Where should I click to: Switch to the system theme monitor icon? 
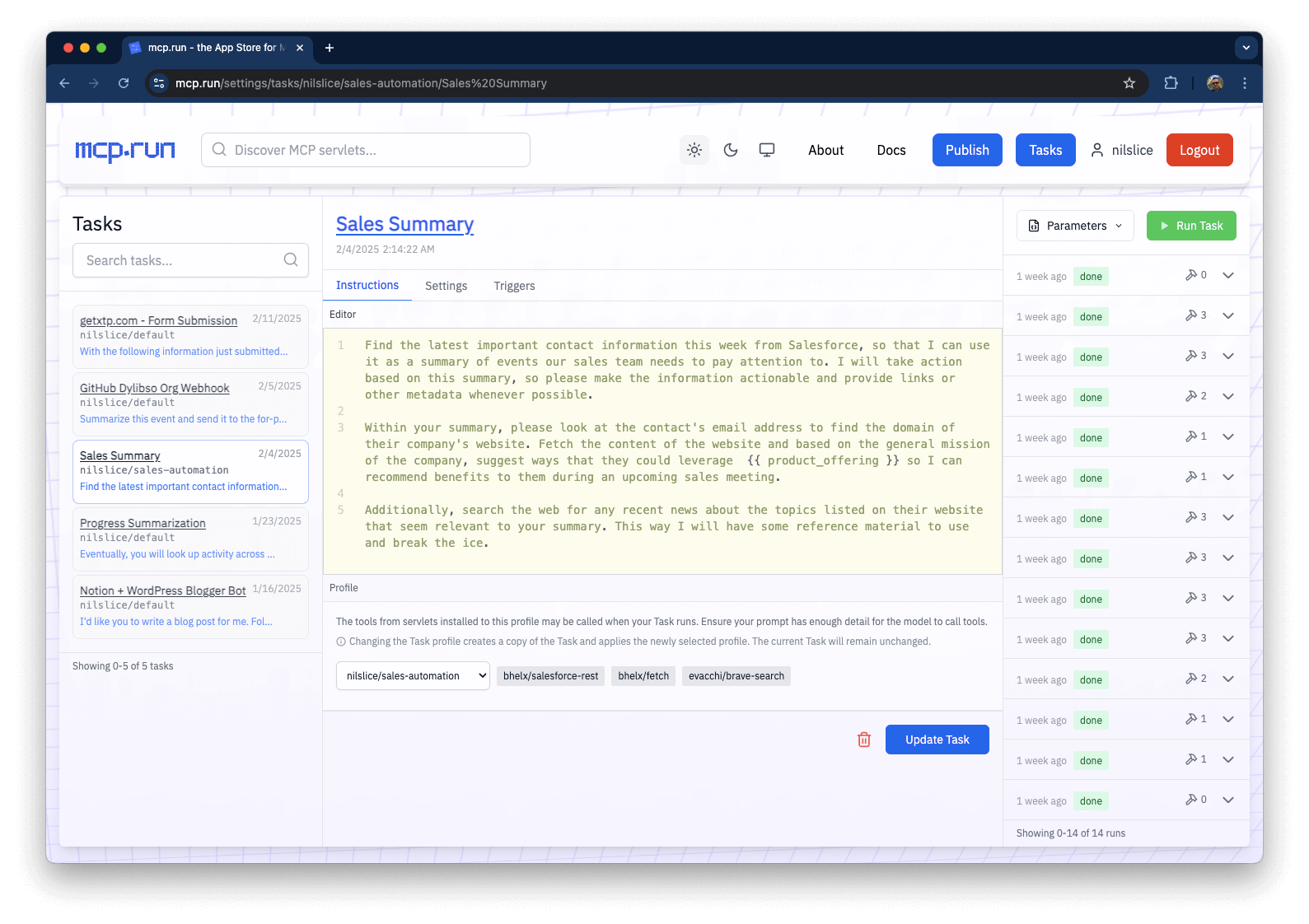tap(767, 150)
